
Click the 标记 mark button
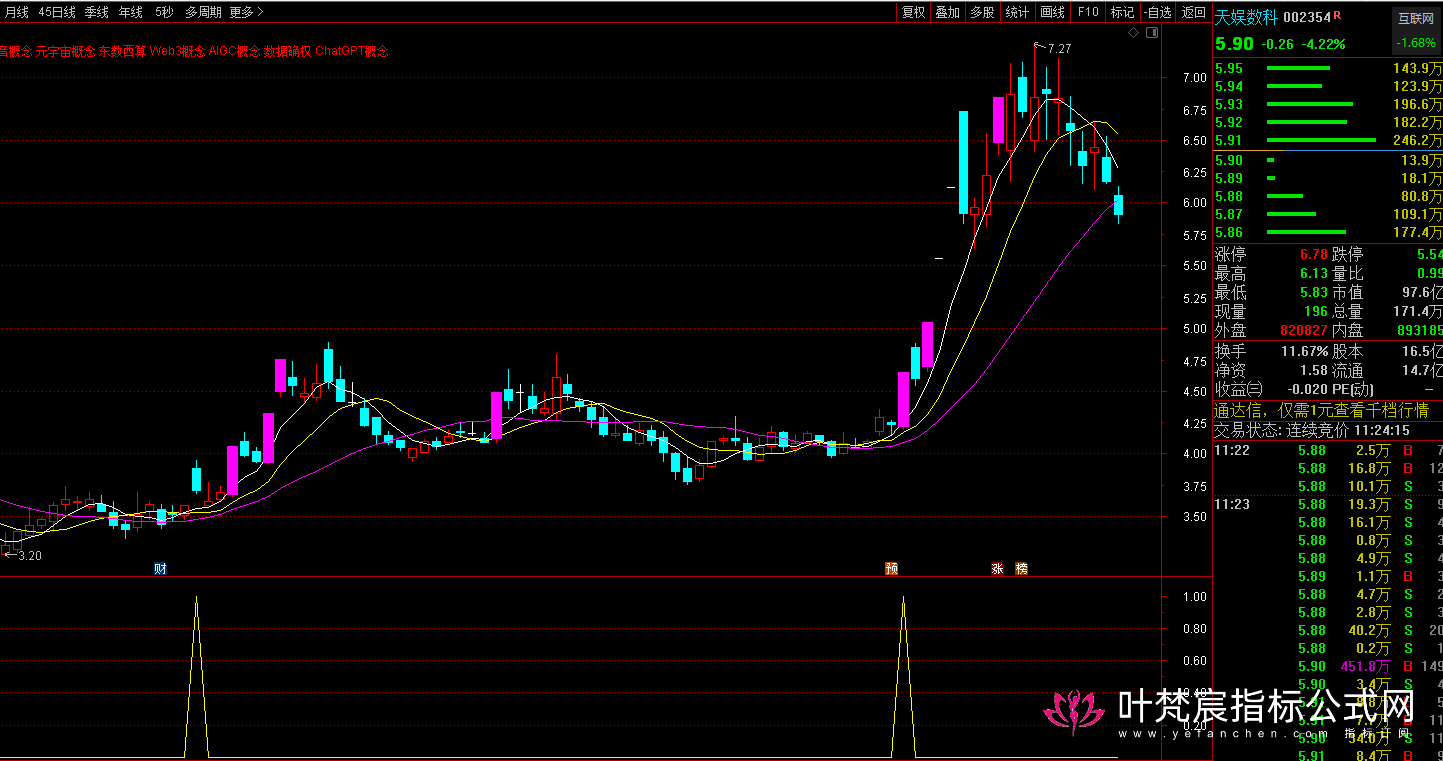(1122, 12)
